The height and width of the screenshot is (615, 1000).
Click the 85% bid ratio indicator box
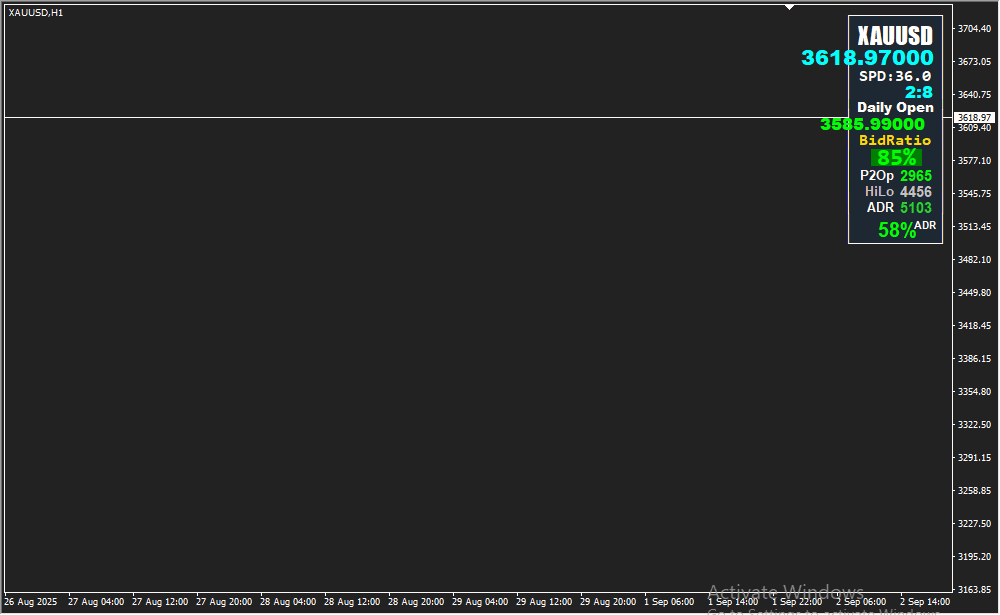pos(896,158)
